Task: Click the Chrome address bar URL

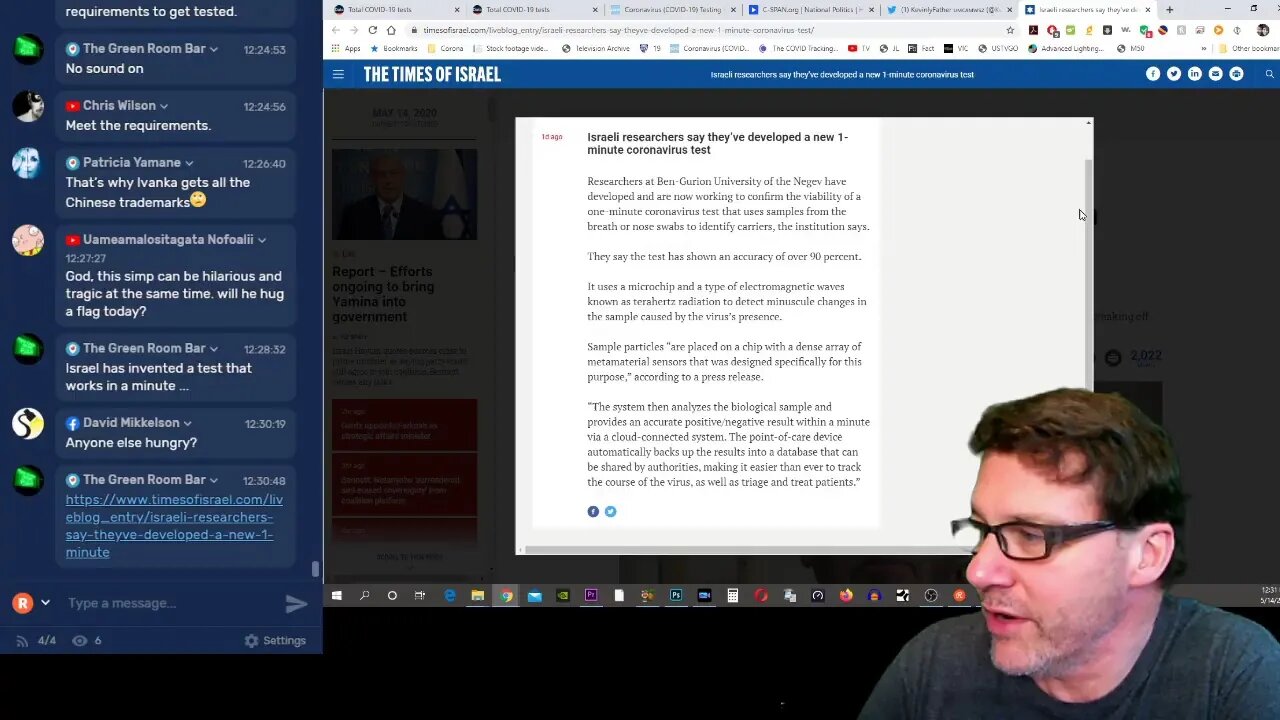Action: 618,30
